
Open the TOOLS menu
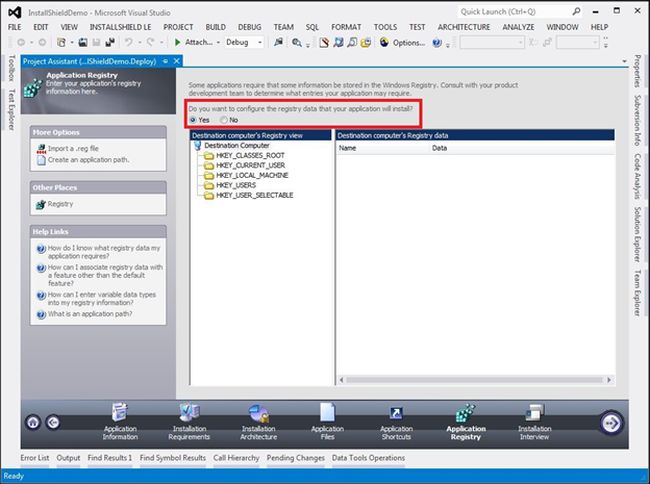385,27
